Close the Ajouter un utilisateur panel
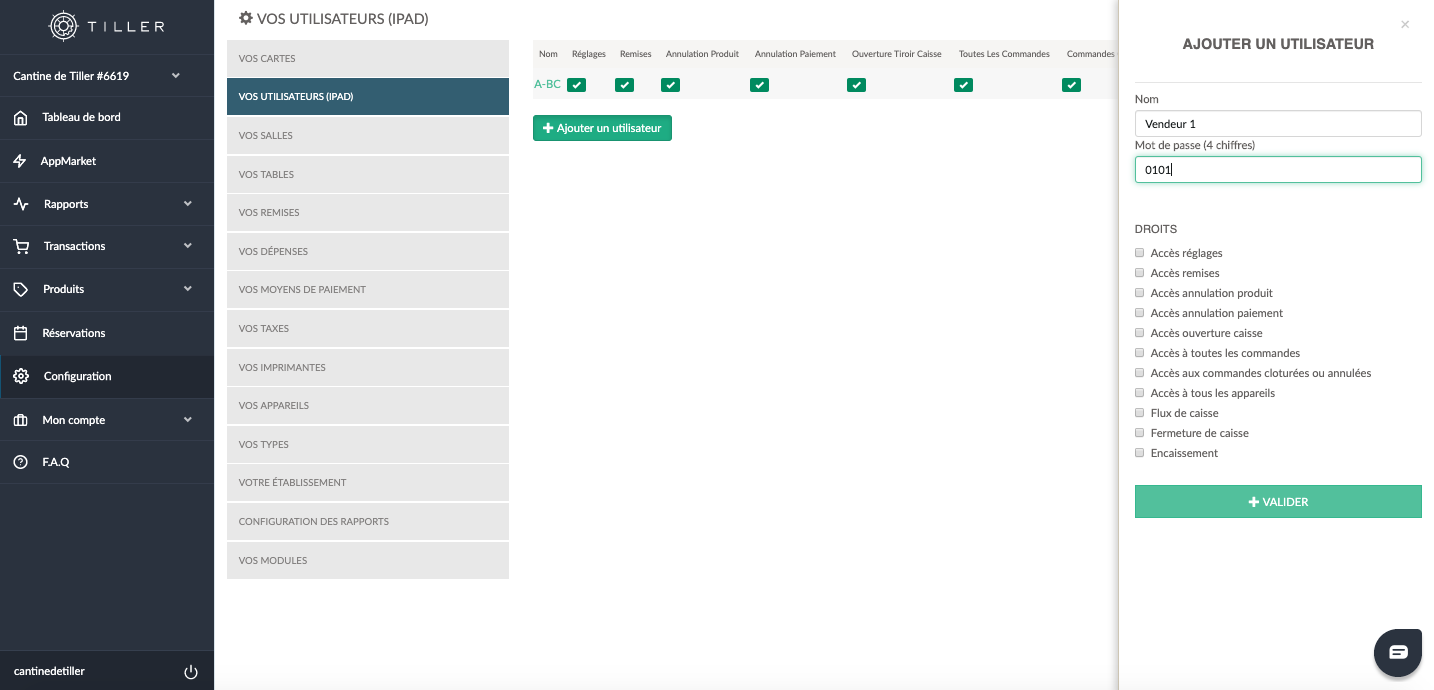This screenshot has height=690, width=1434. tap(1405, 25)
